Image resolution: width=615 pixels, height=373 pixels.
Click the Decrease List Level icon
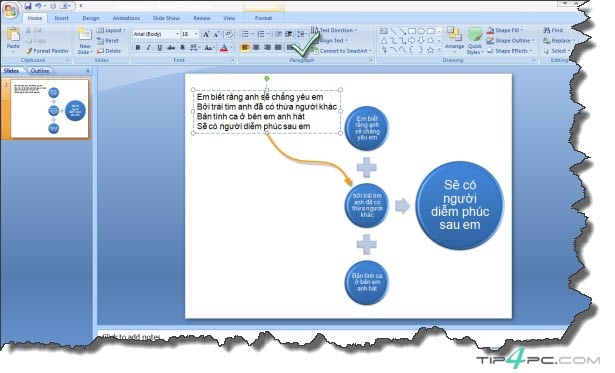[278, 34]
